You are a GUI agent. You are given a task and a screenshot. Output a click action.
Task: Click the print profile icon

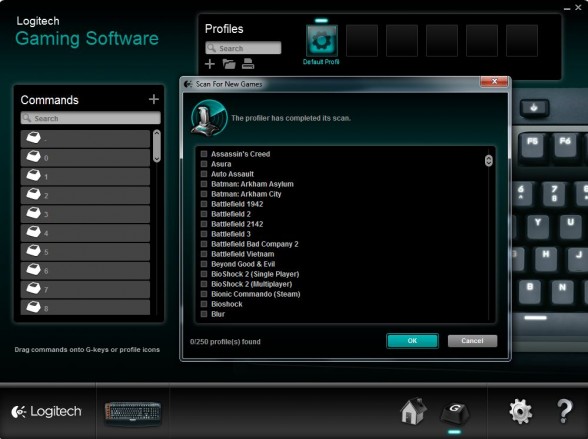[248, 64]
